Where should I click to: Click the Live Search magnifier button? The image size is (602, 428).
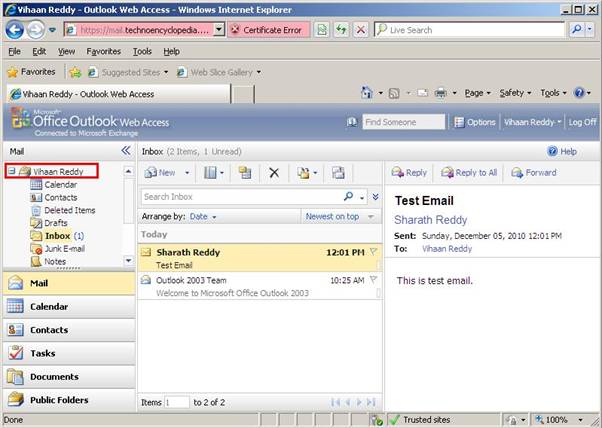click(x=577, y=29)
